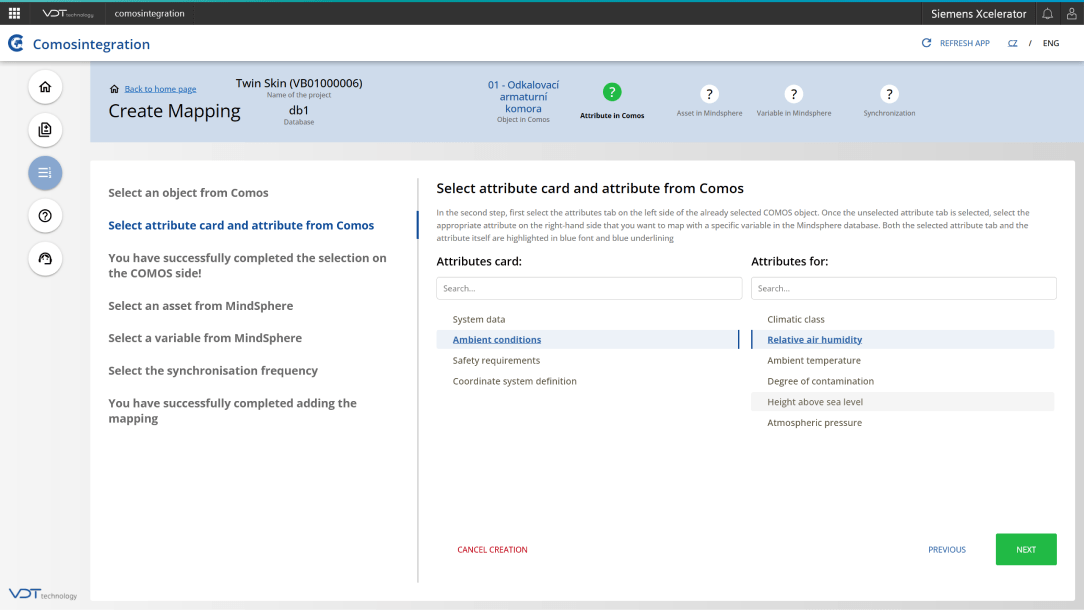Open the support headset sidebar icon

[x=45, y=259]
